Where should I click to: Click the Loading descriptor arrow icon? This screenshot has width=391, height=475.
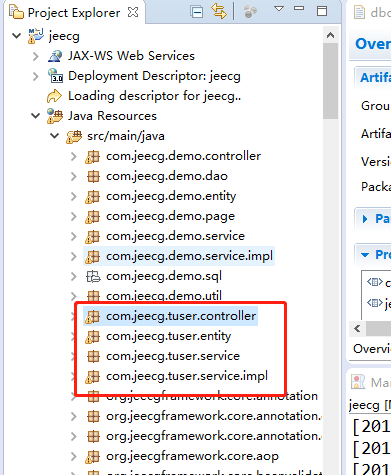(x=54, y=96)
